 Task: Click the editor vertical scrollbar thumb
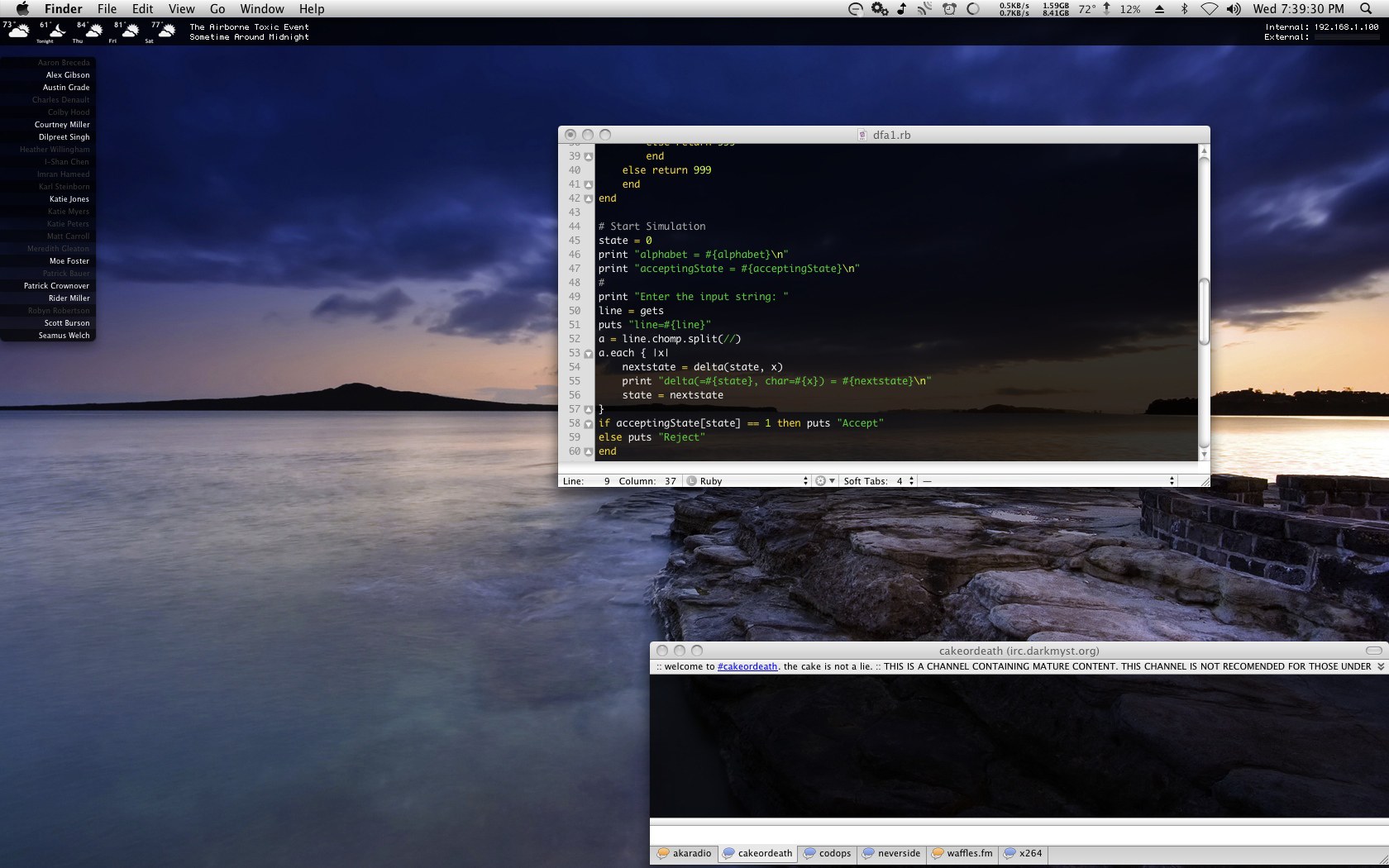[1204, 312]
